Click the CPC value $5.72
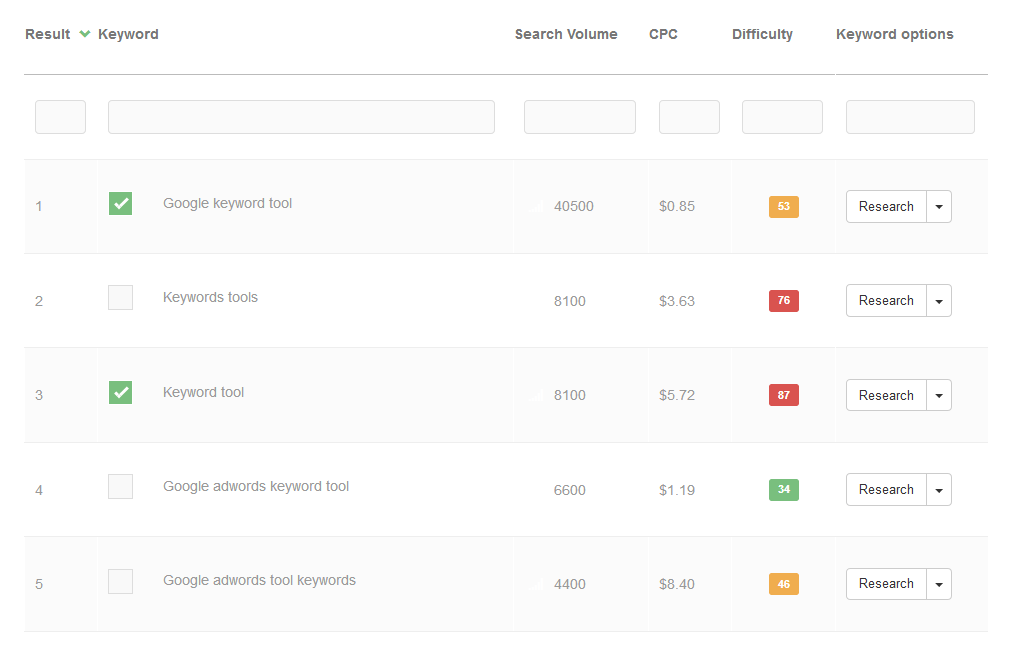This screenshot has height=646, width=1035. [677, 395]
